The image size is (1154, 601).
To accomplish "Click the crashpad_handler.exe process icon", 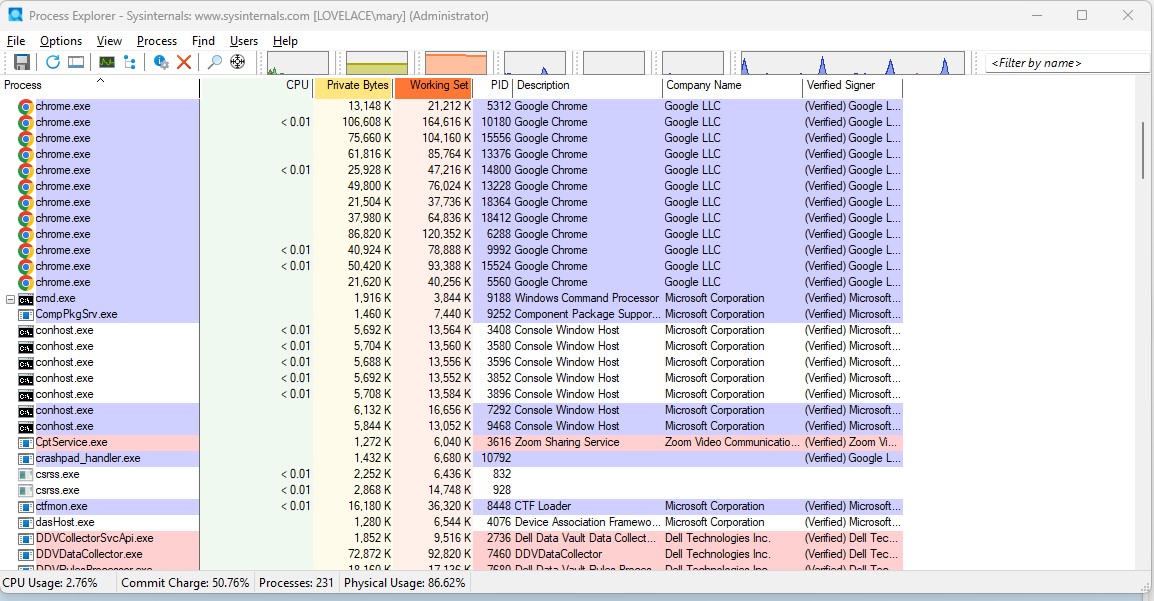I will click(x=26, y=459).
